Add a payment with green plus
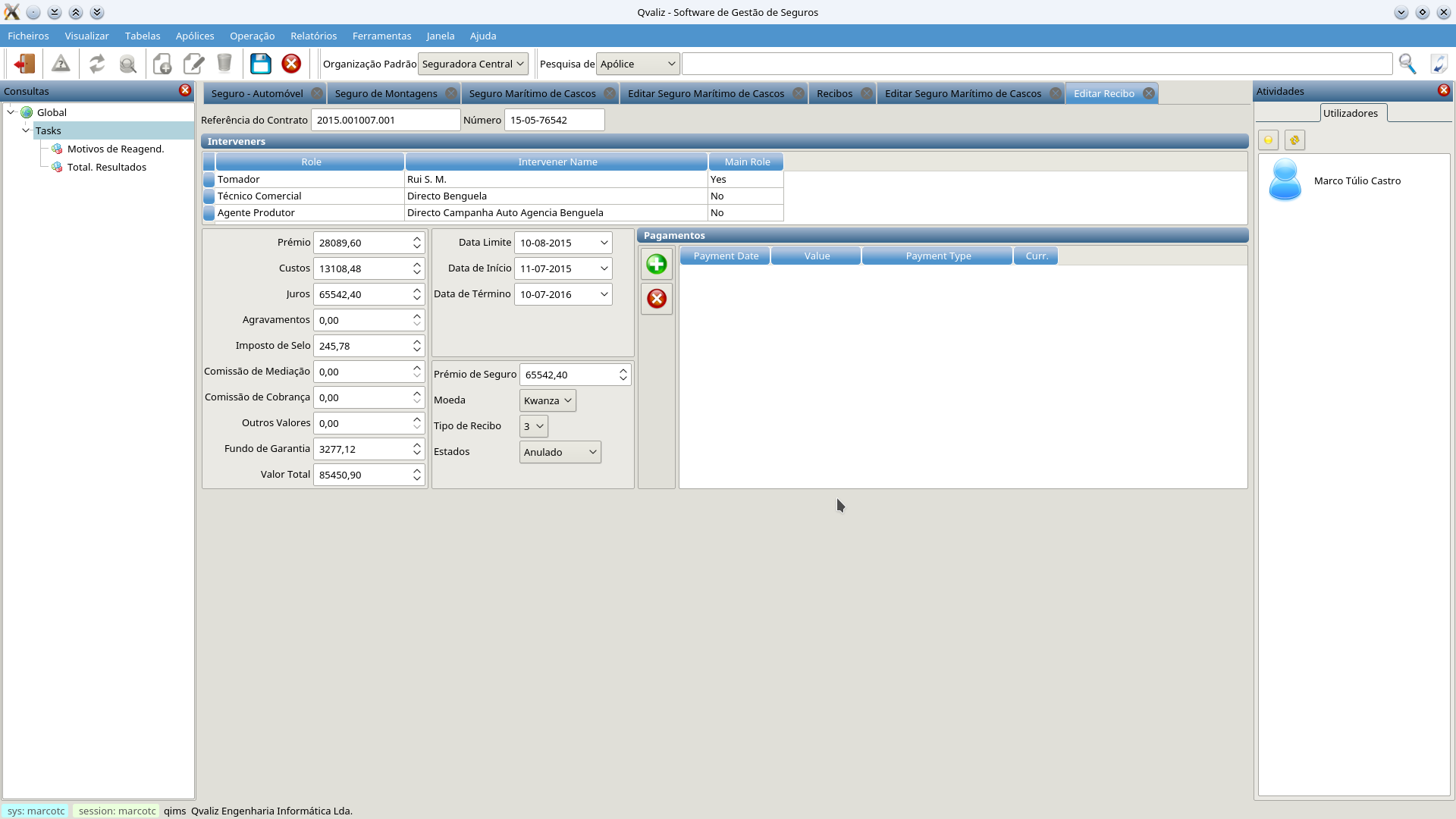This screenshot has height=819, width=1456. click(x=656, y=264)
